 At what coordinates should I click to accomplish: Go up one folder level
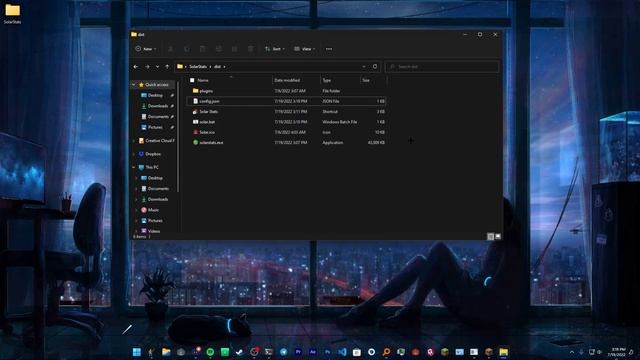click(167, 67)
